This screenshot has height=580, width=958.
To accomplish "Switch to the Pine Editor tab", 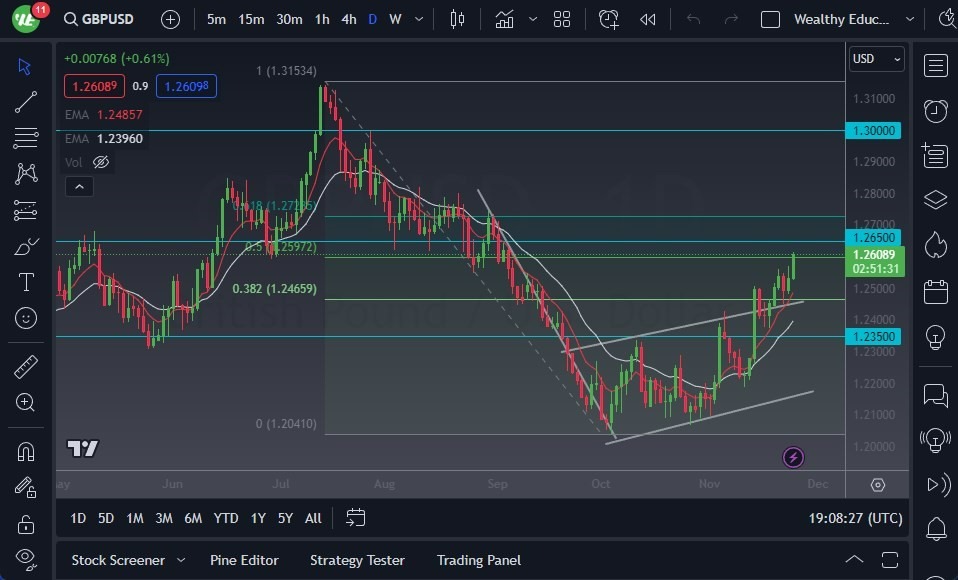I will coord(244,560).
